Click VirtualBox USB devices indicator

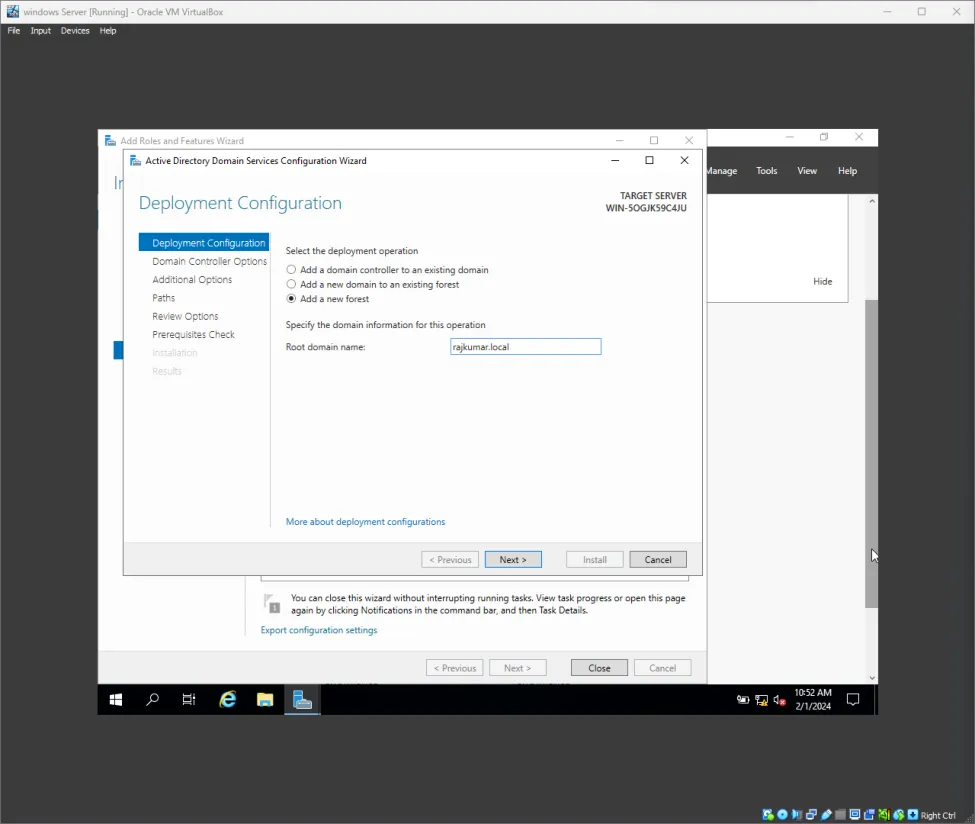826,815
